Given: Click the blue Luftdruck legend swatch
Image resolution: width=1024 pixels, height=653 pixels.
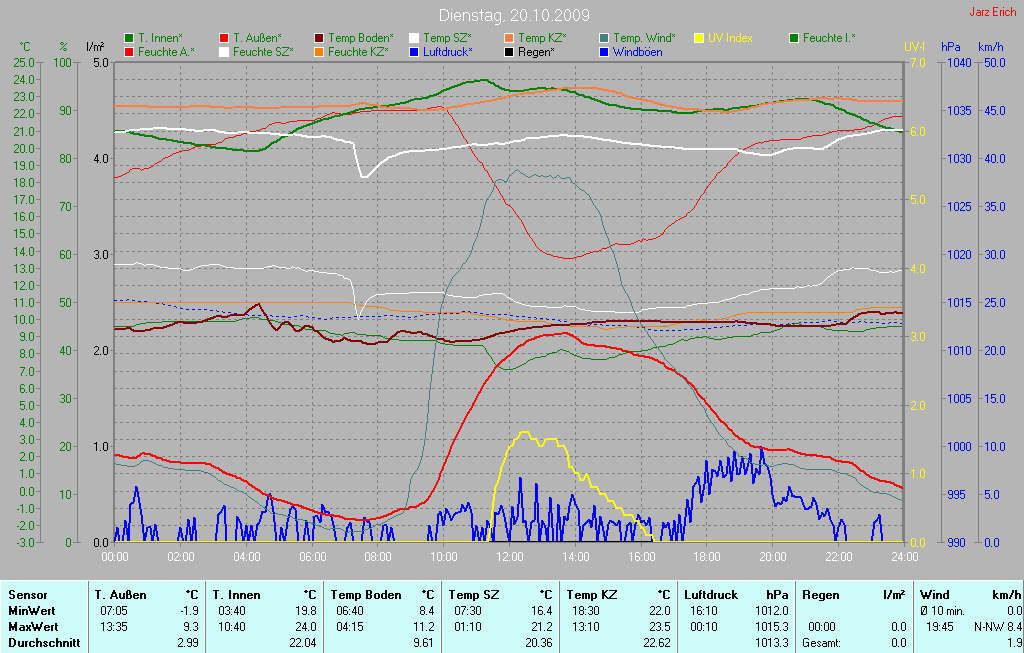Looking at the screenshot, I should (x=414, y=51).
